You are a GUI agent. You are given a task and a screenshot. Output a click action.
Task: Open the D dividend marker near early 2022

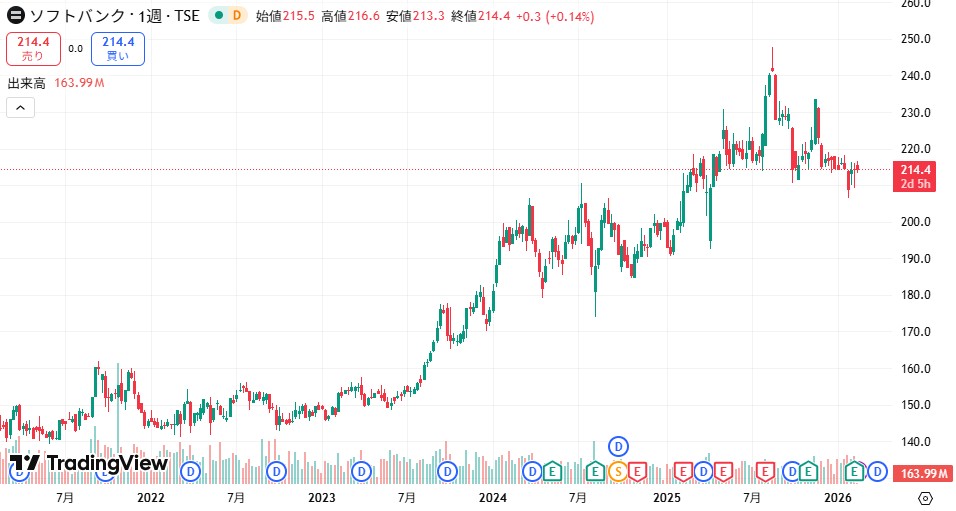click(191, 471)
